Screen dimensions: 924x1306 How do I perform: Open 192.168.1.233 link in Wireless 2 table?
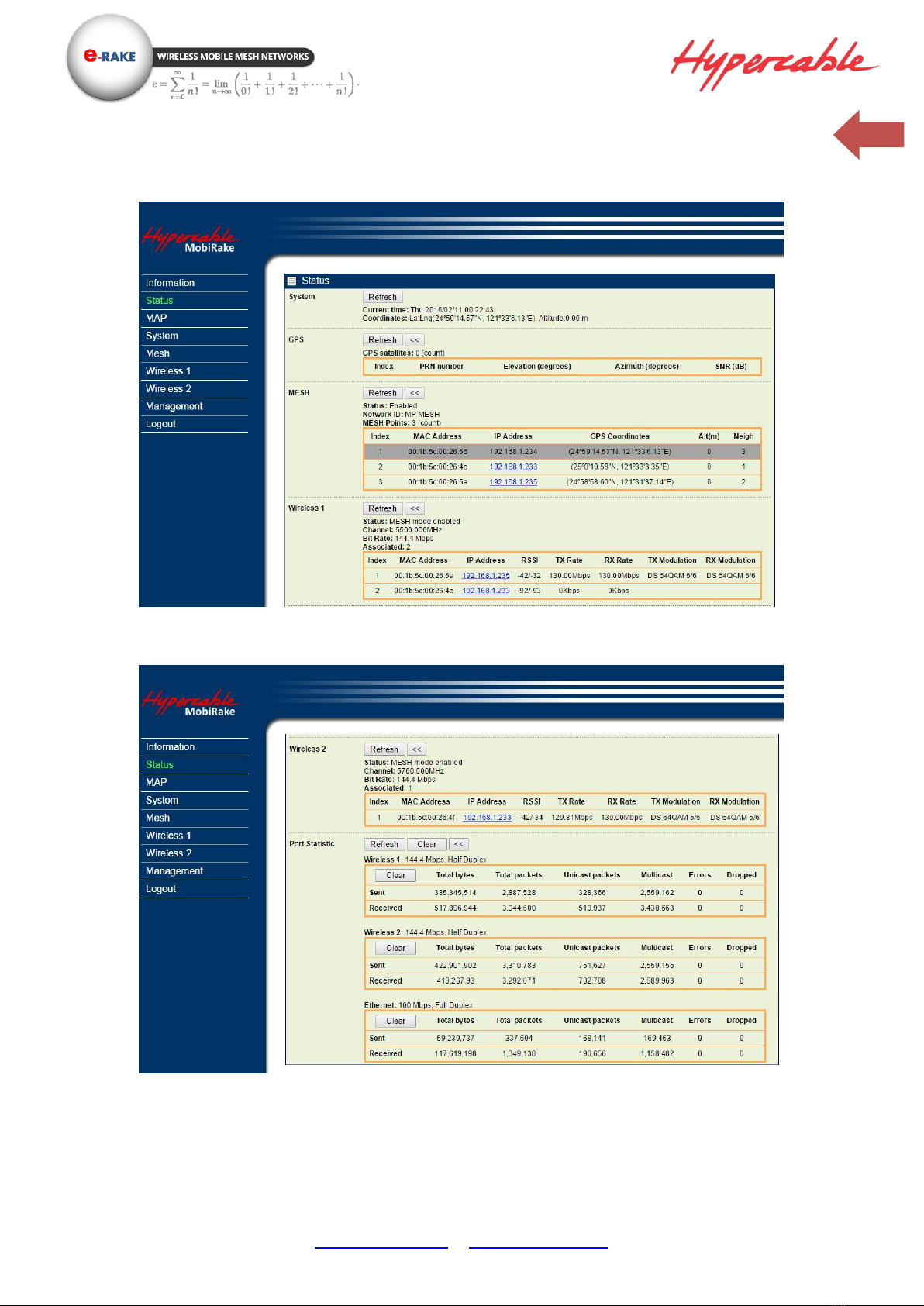488,818
